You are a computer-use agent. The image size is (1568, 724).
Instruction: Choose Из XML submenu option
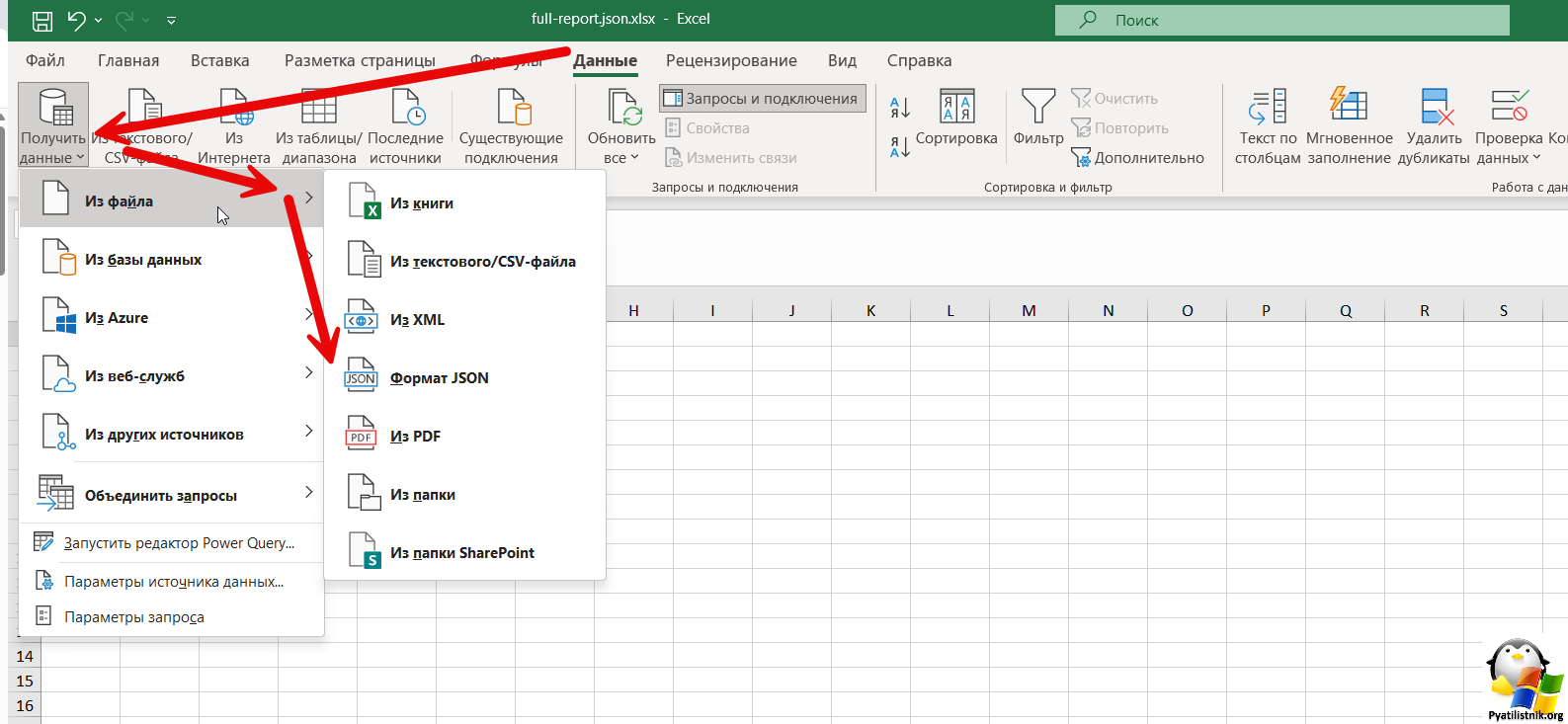(x=465, y=320)
